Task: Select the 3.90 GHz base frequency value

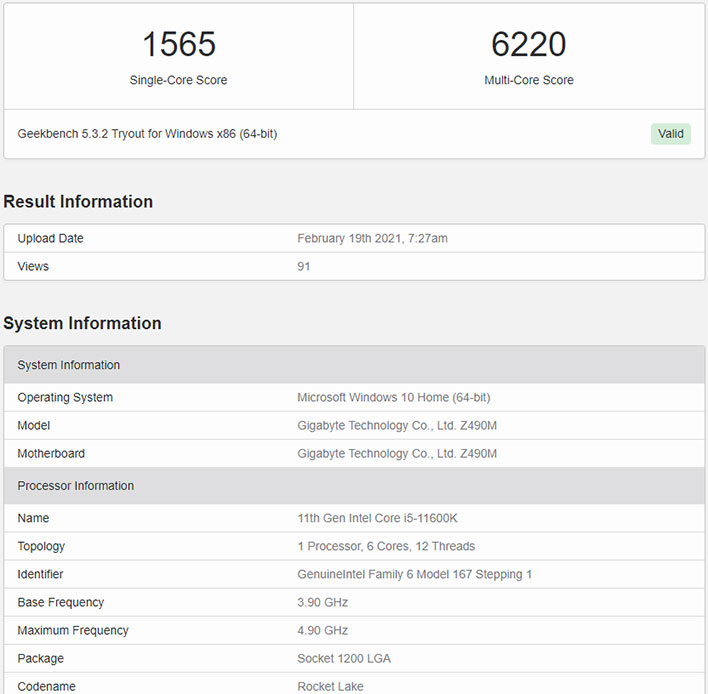Action: tap(322, 602)
